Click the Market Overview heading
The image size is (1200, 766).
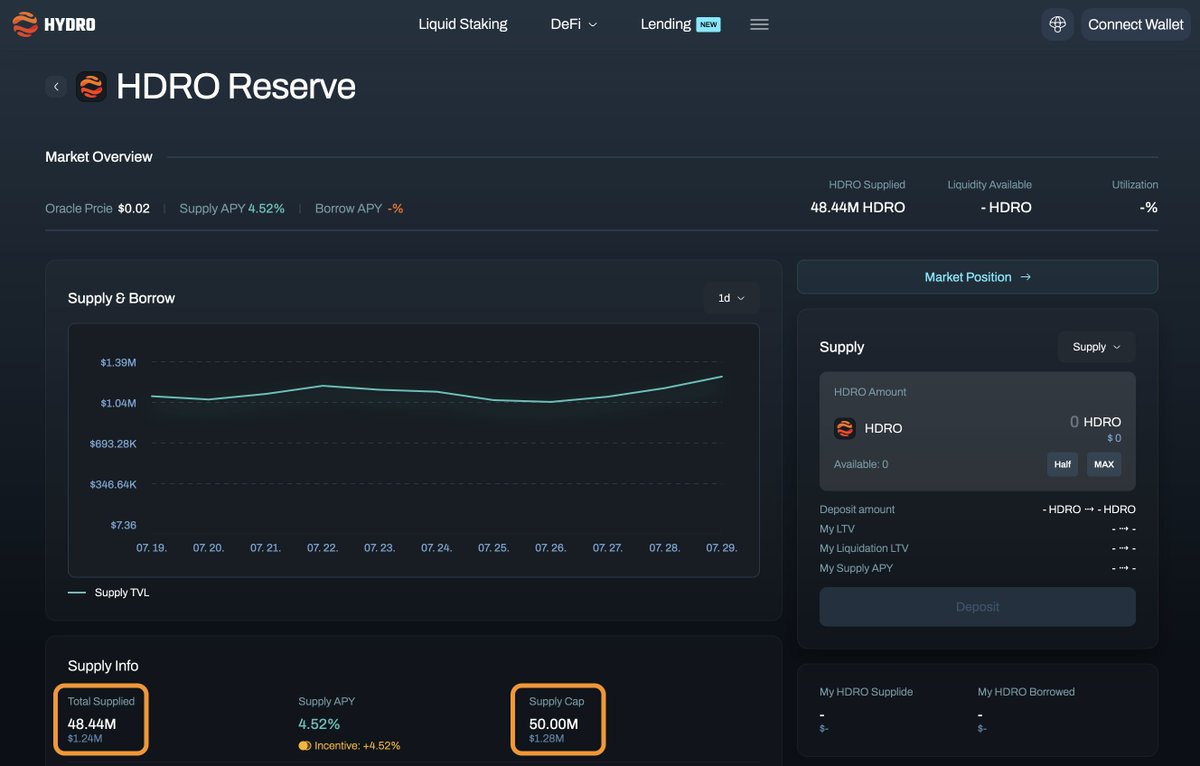99,157
